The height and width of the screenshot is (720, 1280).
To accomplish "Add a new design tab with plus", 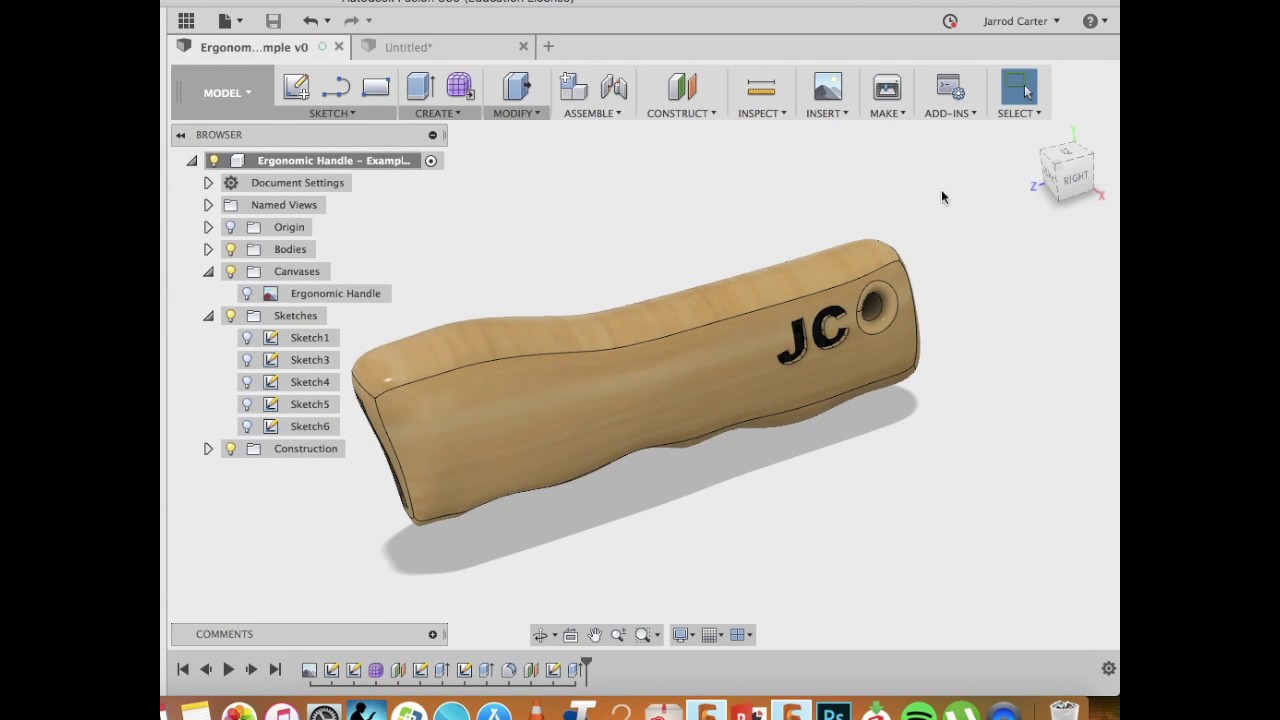I will click(x=548, y=46).
